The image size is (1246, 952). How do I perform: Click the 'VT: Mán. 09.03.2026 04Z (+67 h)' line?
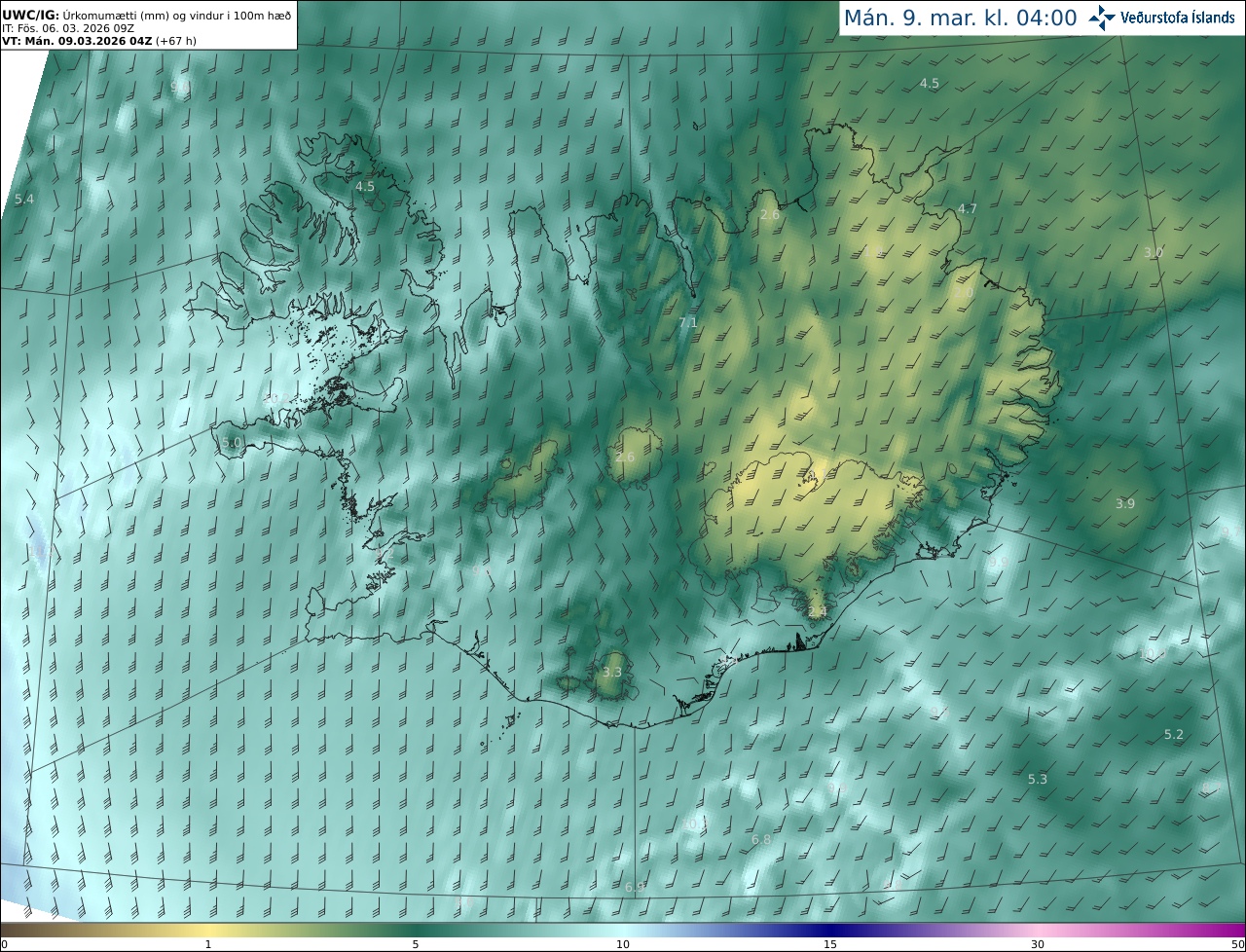tap(97, 41)
